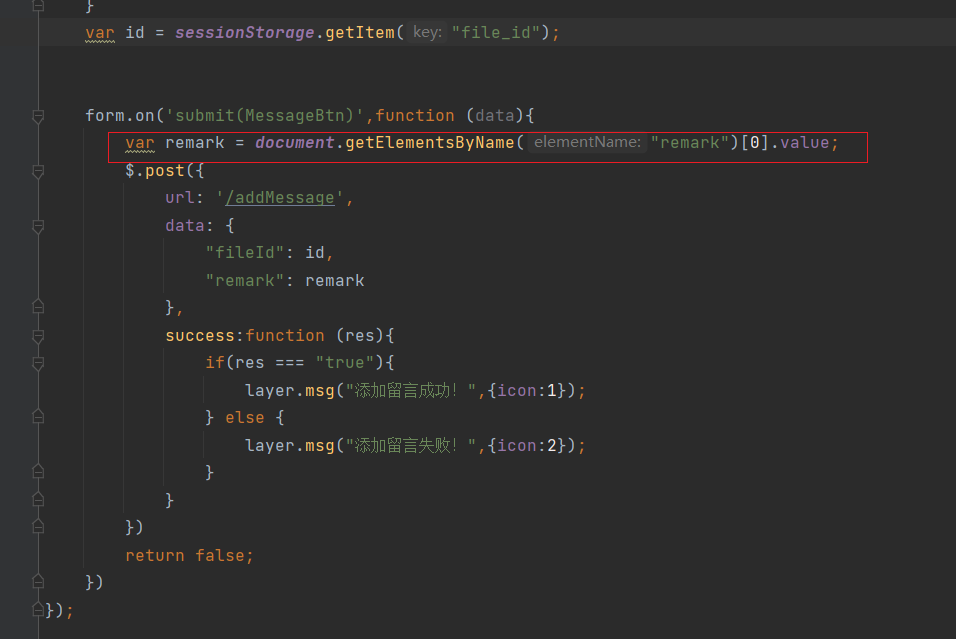Click fold end marker beside $.post closing })
956x639 pixels.
coord(38,527)
